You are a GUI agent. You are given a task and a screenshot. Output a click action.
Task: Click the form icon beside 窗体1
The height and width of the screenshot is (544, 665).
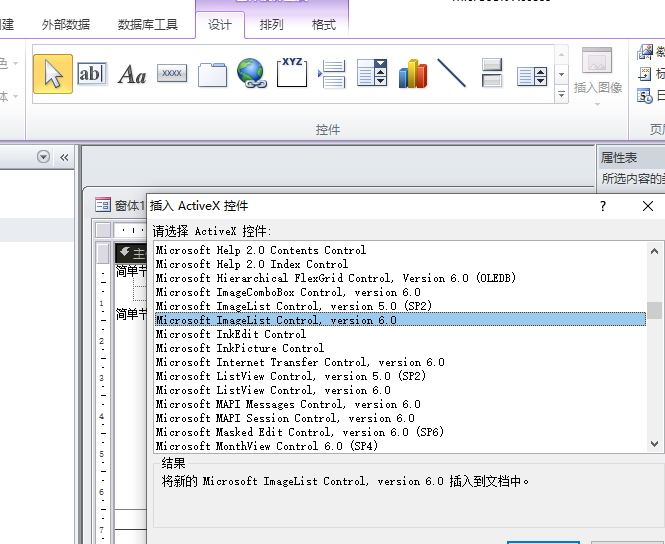pos(103,205)
